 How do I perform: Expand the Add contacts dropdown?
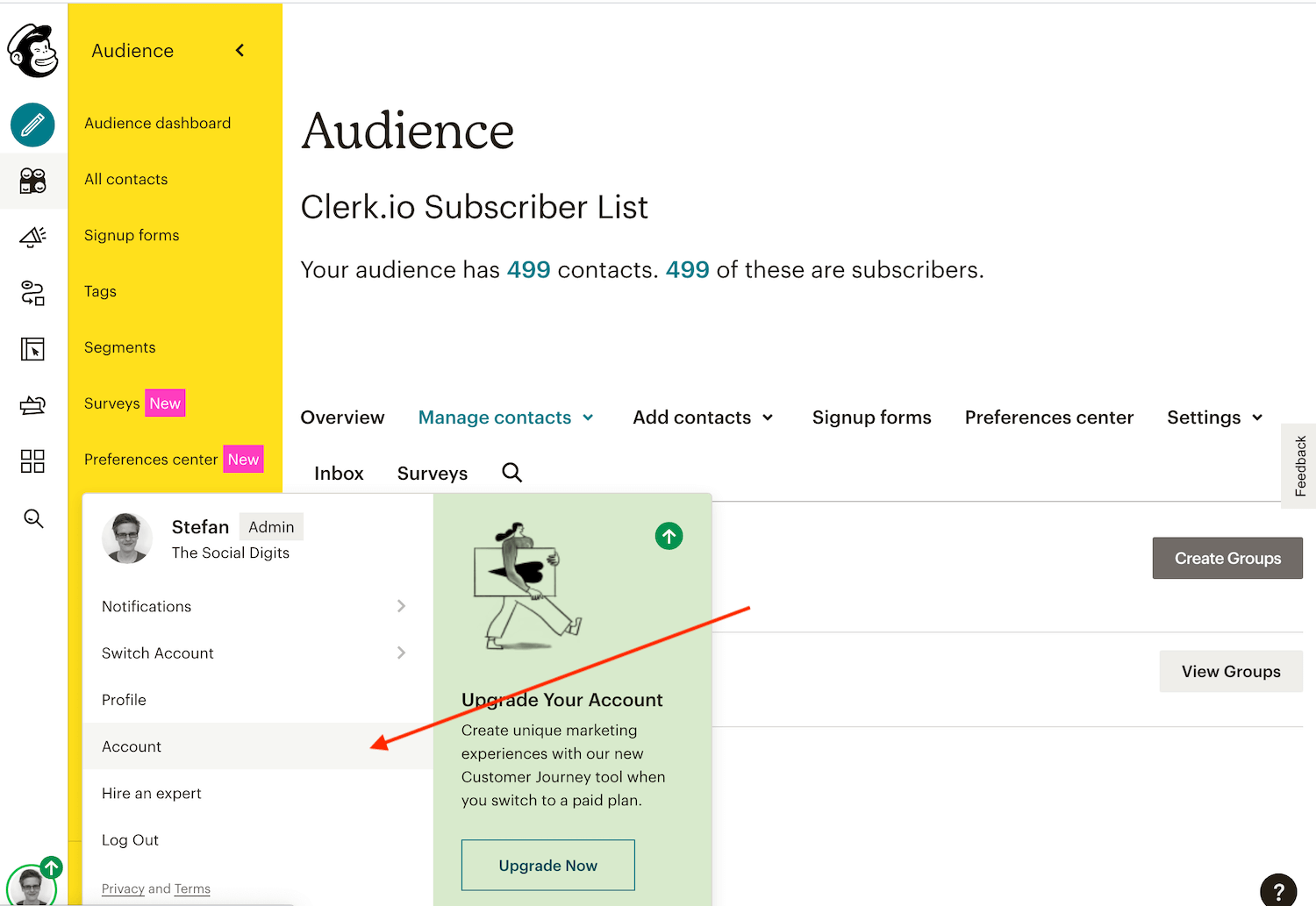coord(703,417)
